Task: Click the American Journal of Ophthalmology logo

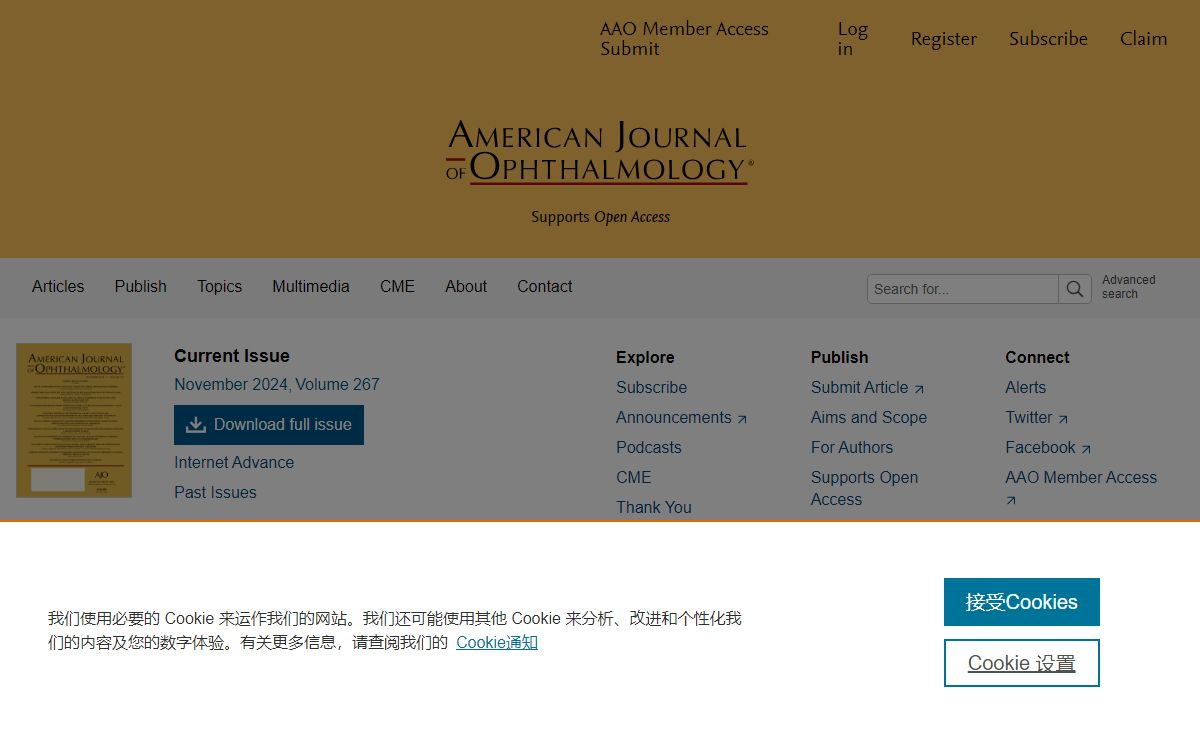Action: pos(600,153)
